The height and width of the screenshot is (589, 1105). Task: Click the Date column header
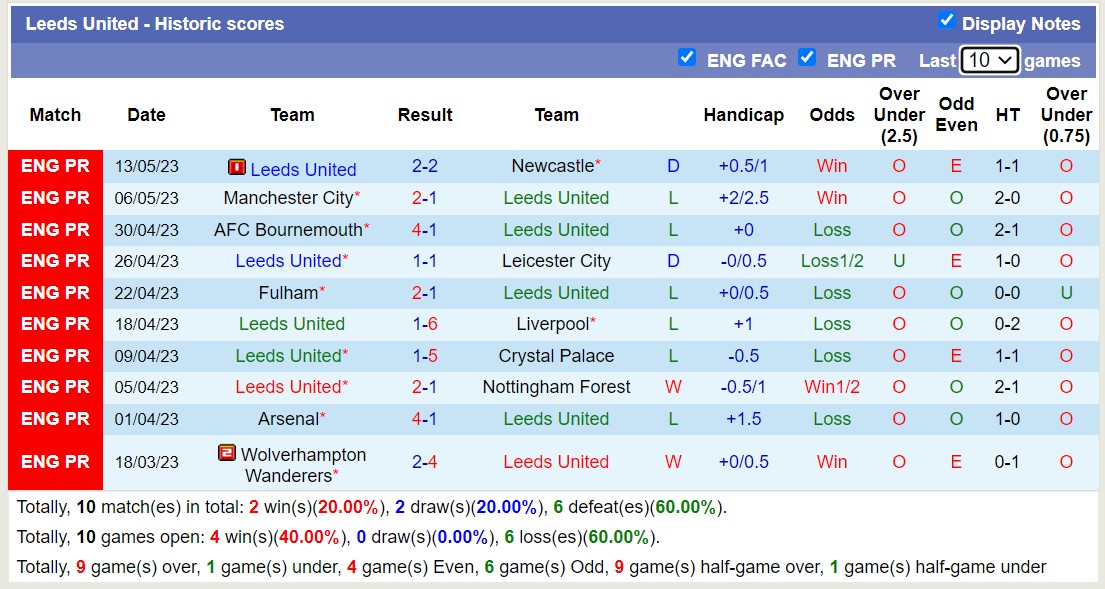(146, 115)
